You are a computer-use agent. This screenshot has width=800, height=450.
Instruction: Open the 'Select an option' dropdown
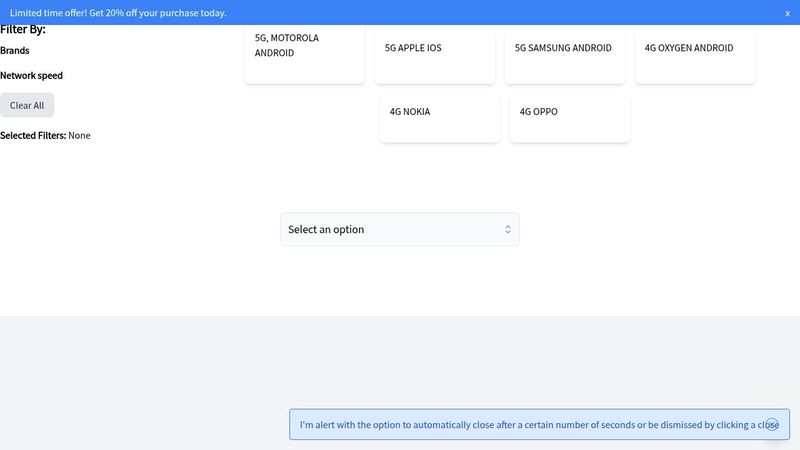tap(399, 229)
